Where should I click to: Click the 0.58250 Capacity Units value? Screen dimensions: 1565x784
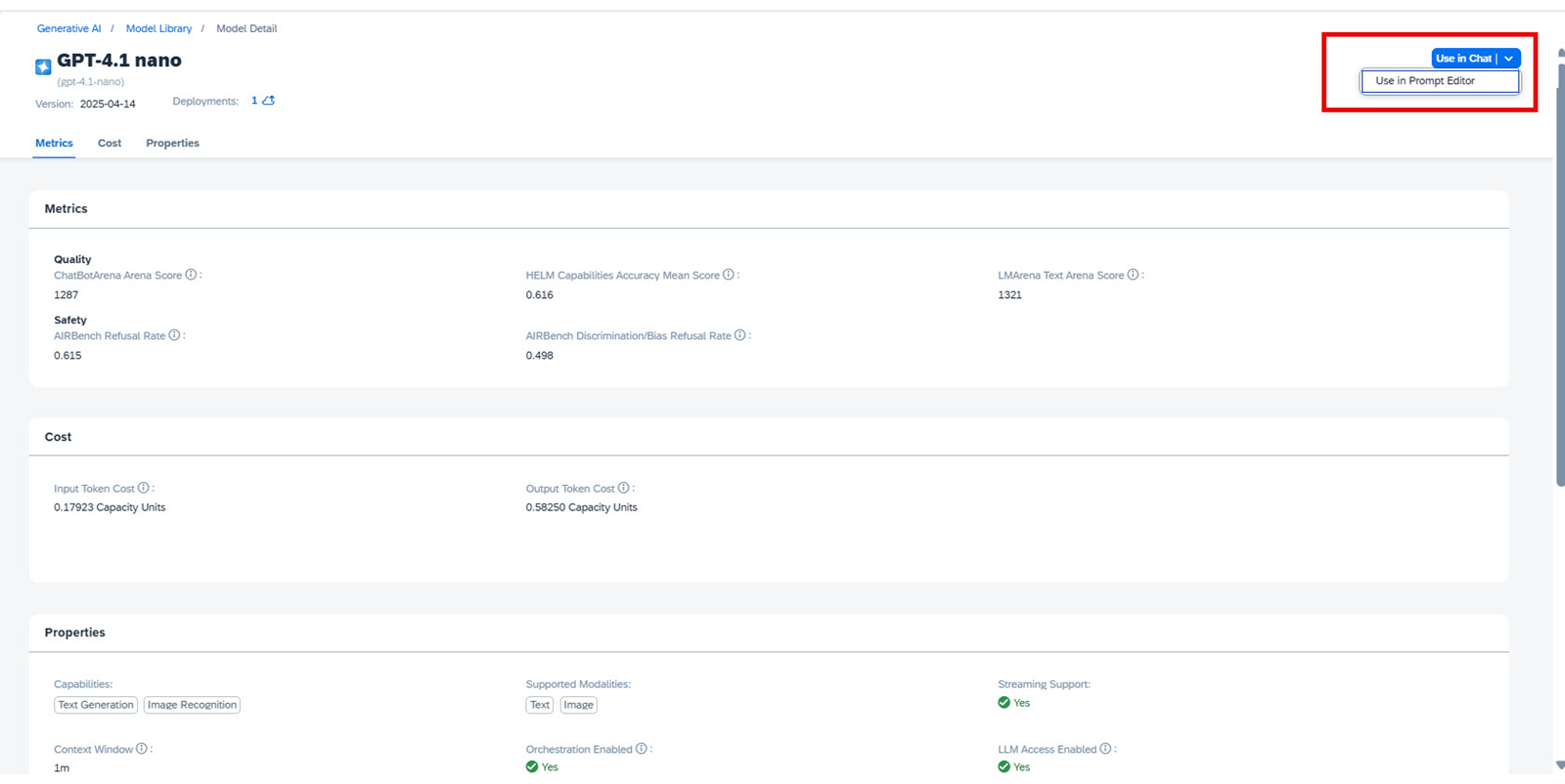(x=581, y=507)
